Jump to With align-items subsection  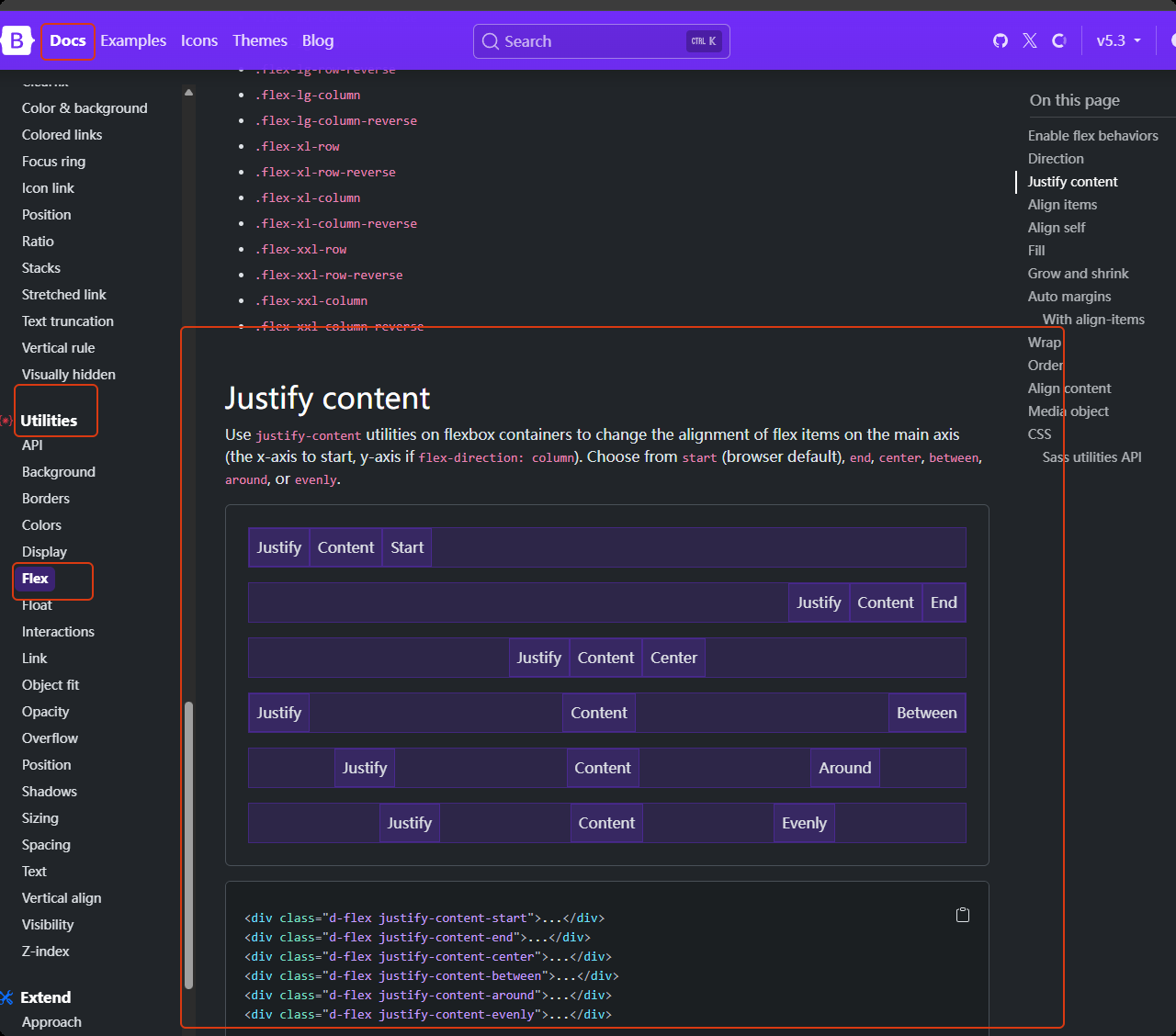(1093, 320)
